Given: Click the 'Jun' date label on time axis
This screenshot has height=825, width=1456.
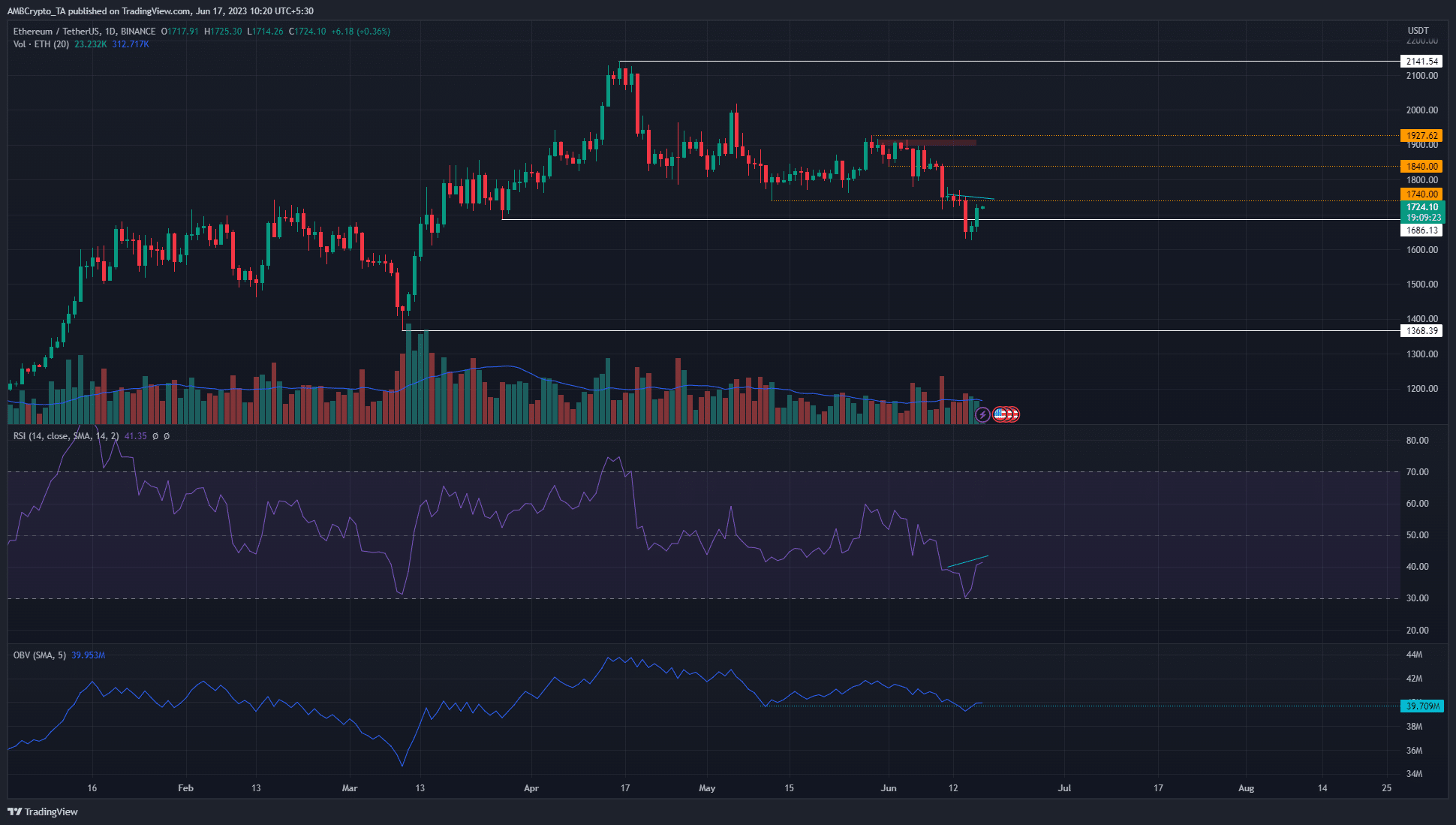Looking at the screenshot, I should click(889, 788).
